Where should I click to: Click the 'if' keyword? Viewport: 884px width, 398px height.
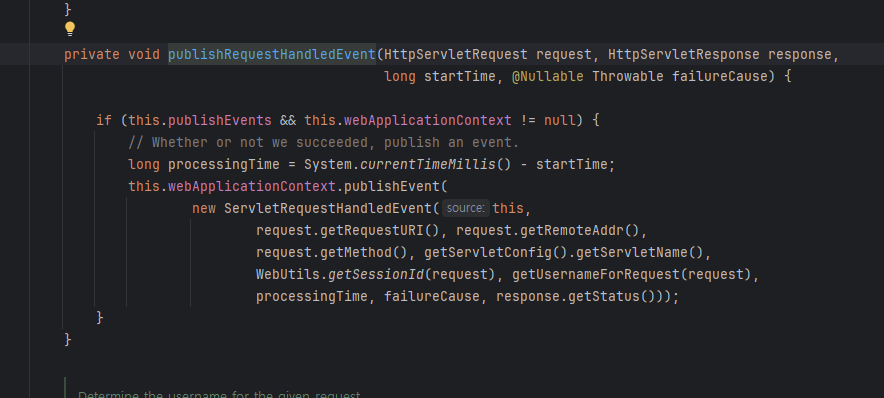[x=104, y=121]
